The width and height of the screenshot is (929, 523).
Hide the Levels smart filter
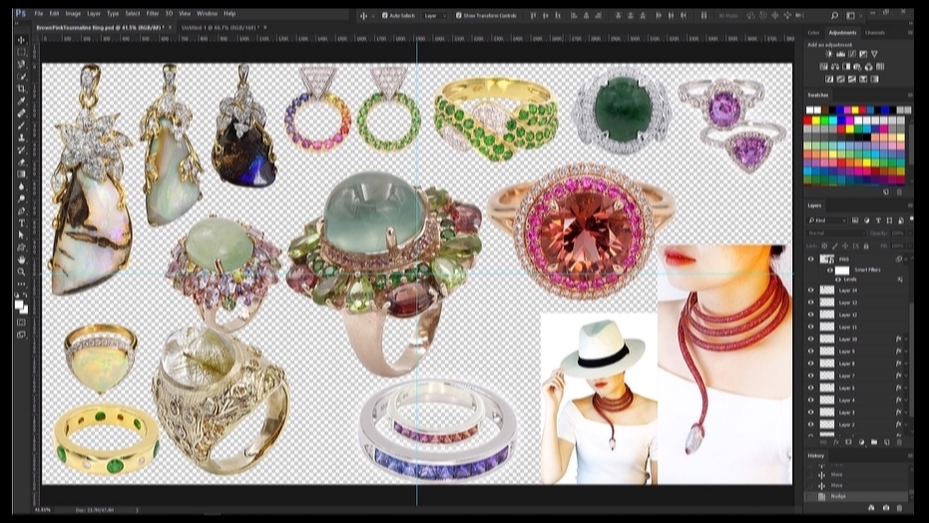click(x=838, y=279)
